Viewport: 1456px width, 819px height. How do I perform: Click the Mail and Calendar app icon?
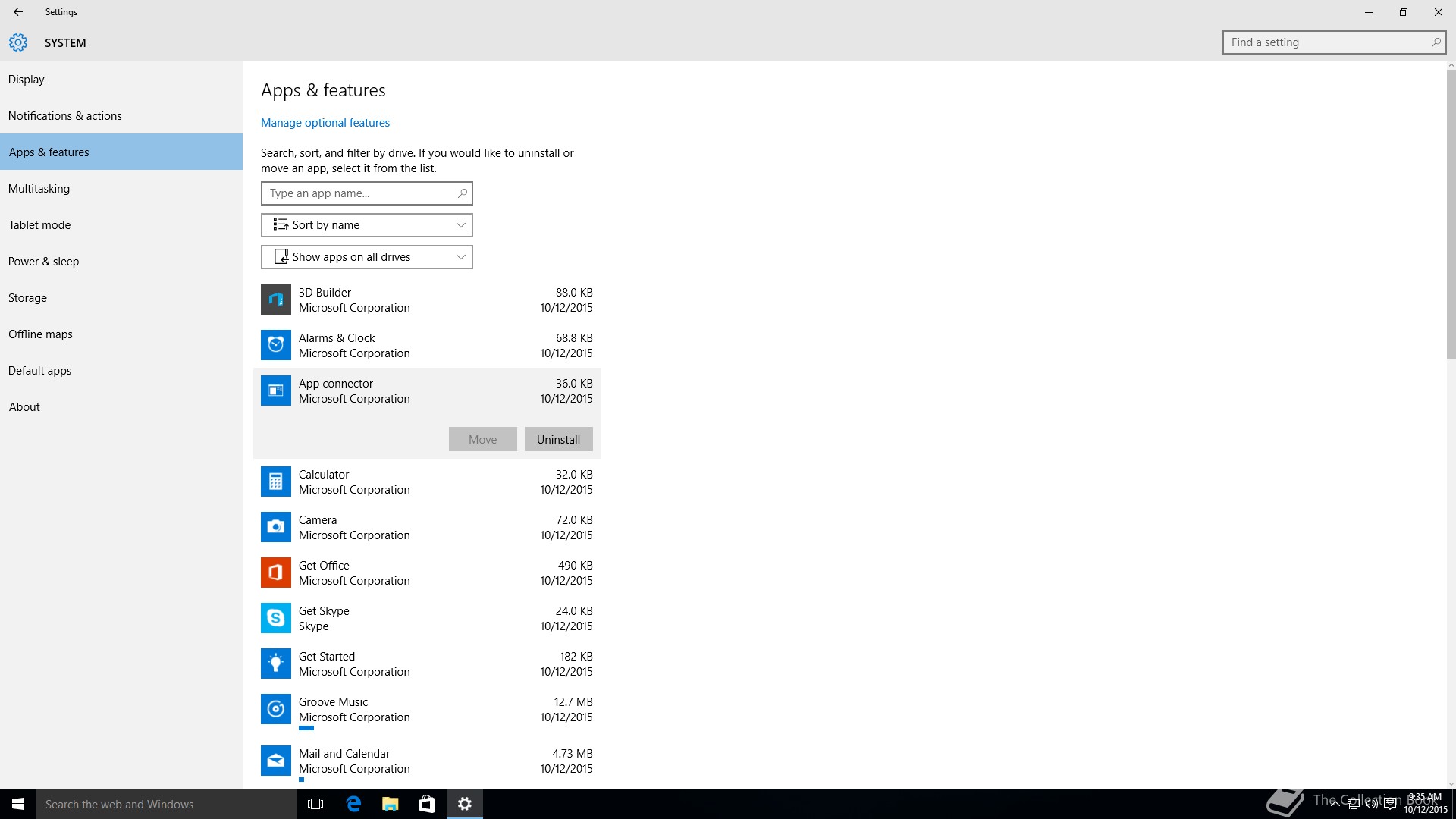(276, 761)
